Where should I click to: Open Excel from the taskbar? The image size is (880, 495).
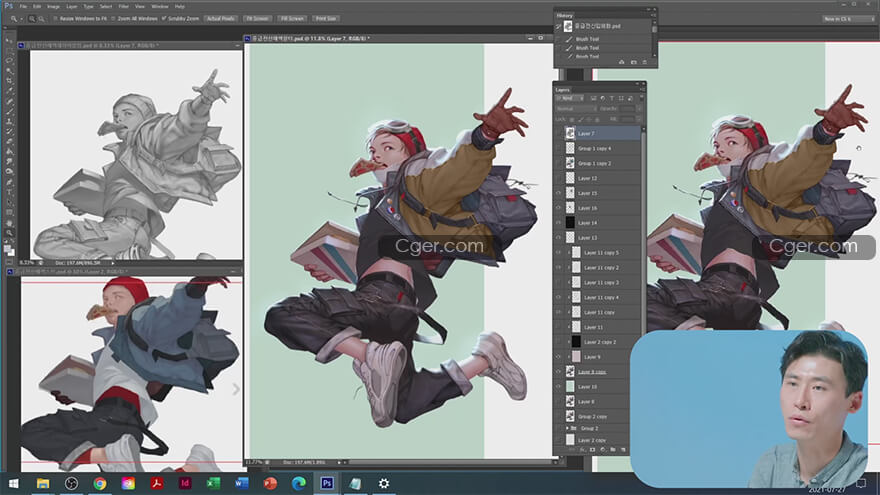213,483
